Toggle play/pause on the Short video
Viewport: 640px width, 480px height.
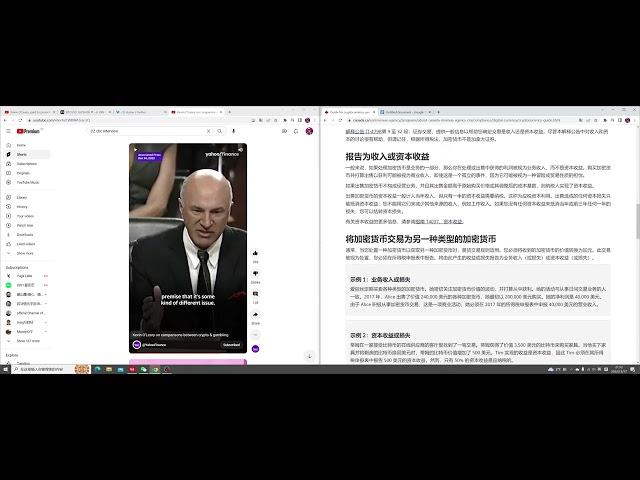pos(136,151)
